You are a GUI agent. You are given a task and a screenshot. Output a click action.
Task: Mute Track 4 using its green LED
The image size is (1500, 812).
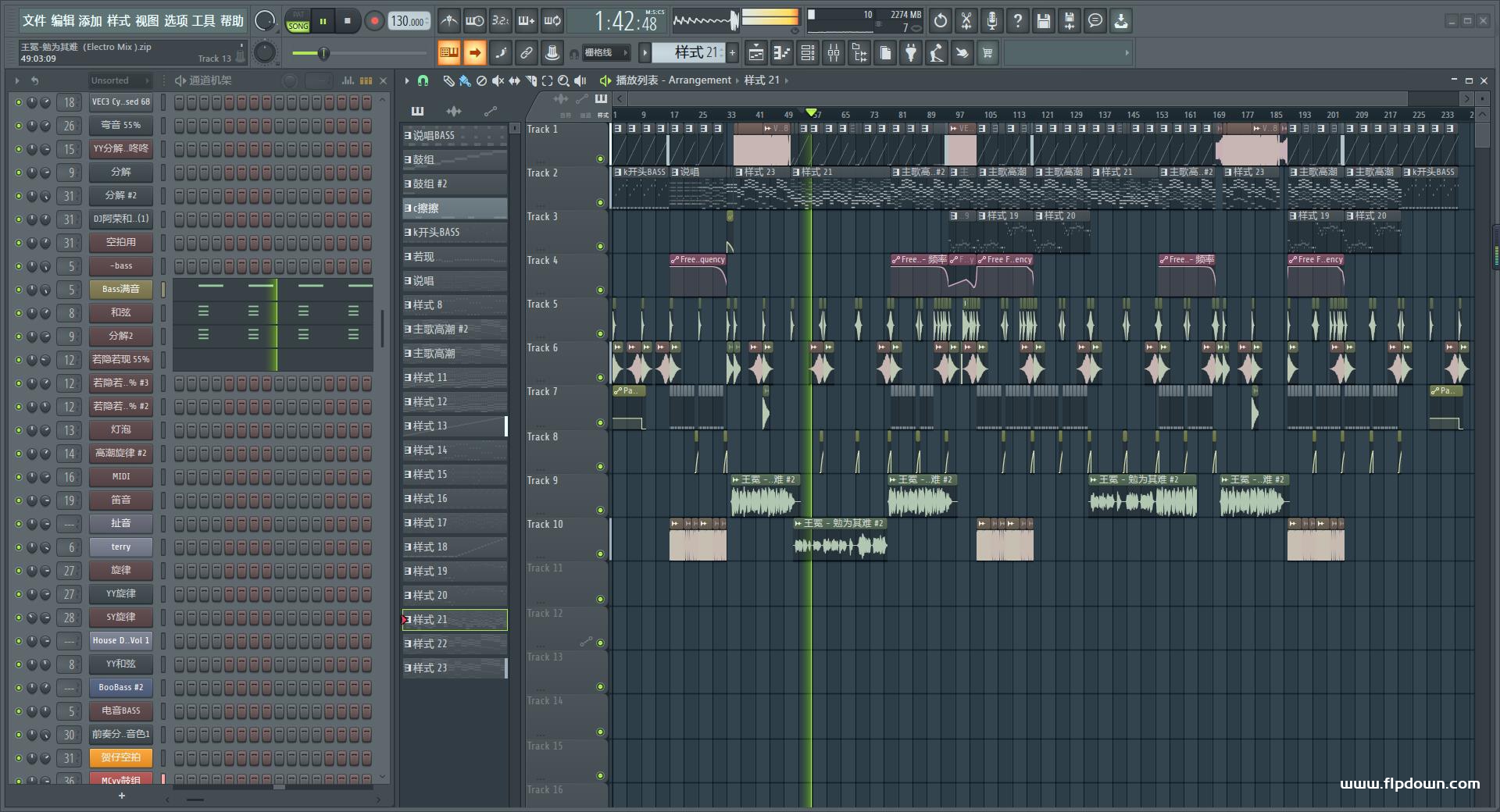(x=600, y=290)
